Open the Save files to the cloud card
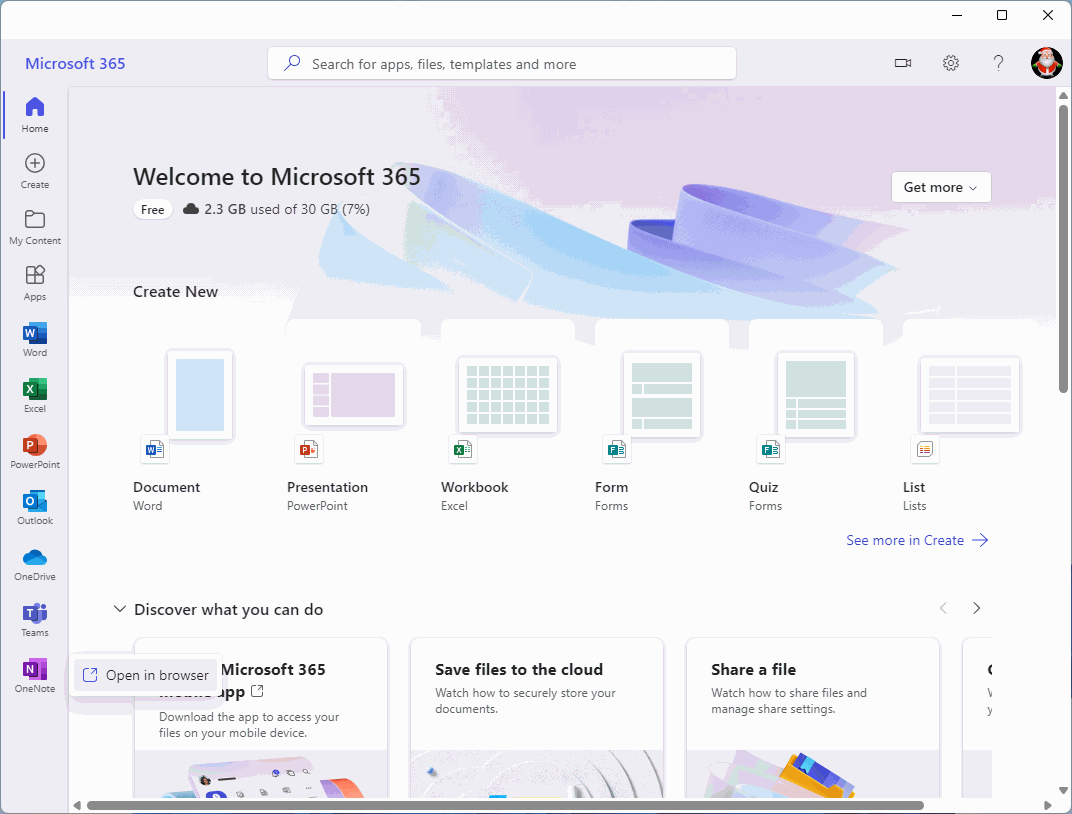This screenshot has width=1072, height=814. click(537, 718)
